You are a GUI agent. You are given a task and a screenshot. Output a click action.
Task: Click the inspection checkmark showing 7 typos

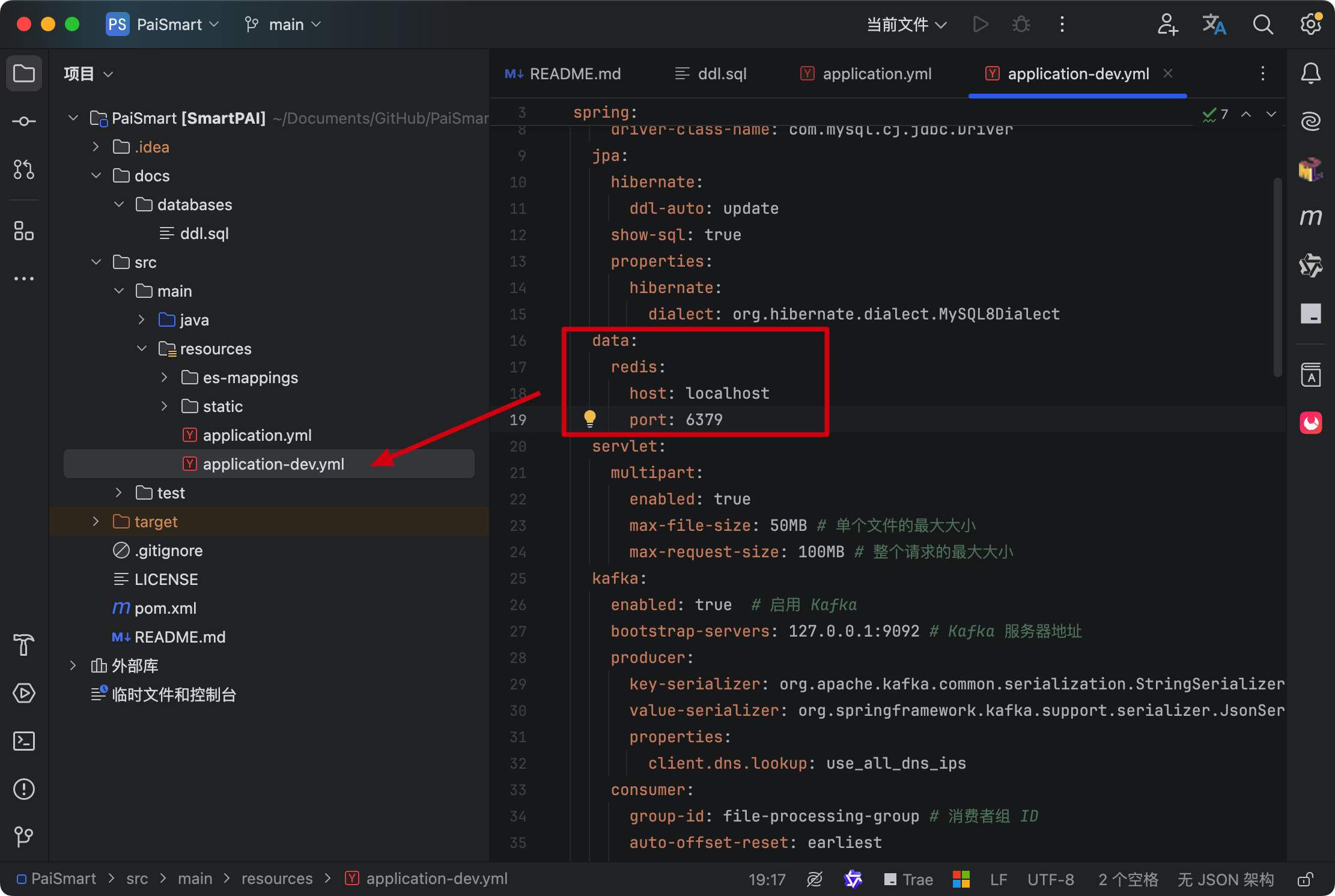click(x=1215, y=114)
